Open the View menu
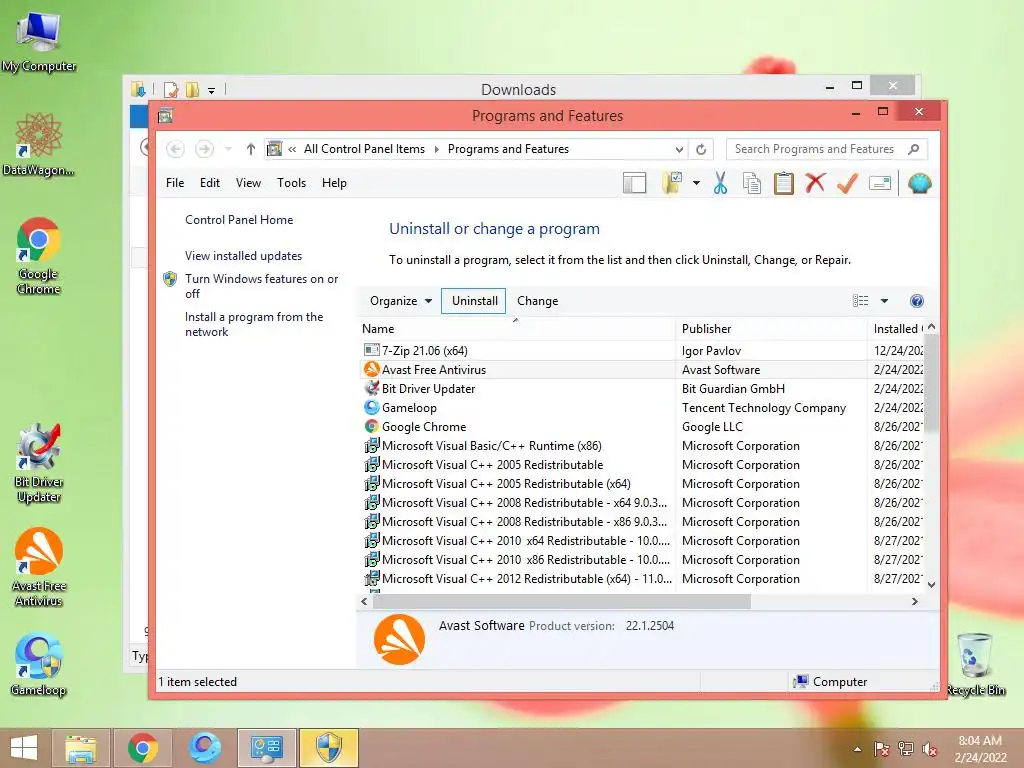The image size is (1024, 768). pos(248,184)
